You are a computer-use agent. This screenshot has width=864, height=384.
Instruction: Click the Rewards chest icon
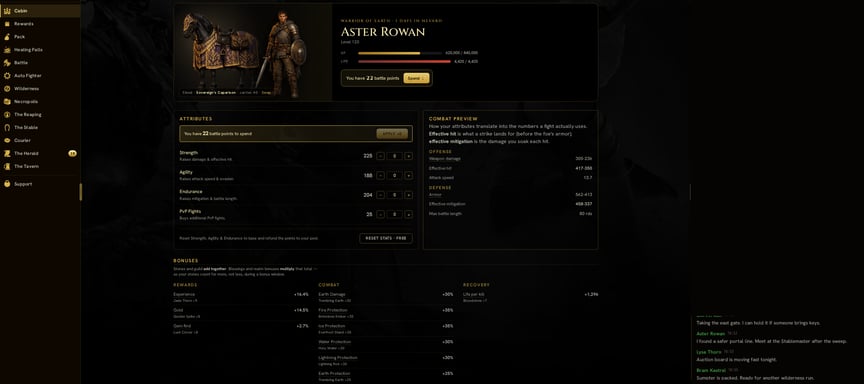(x=7, y=24)
